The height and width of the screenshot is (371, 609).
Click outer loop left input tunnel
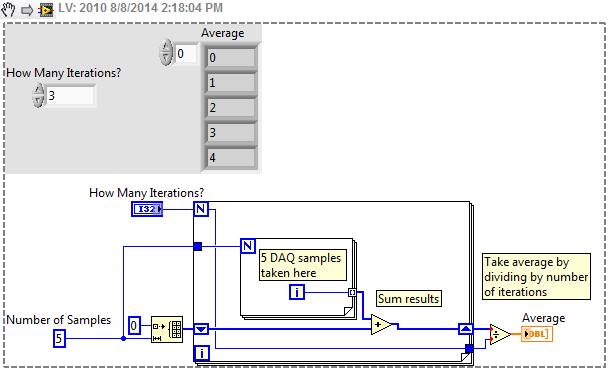198,246
